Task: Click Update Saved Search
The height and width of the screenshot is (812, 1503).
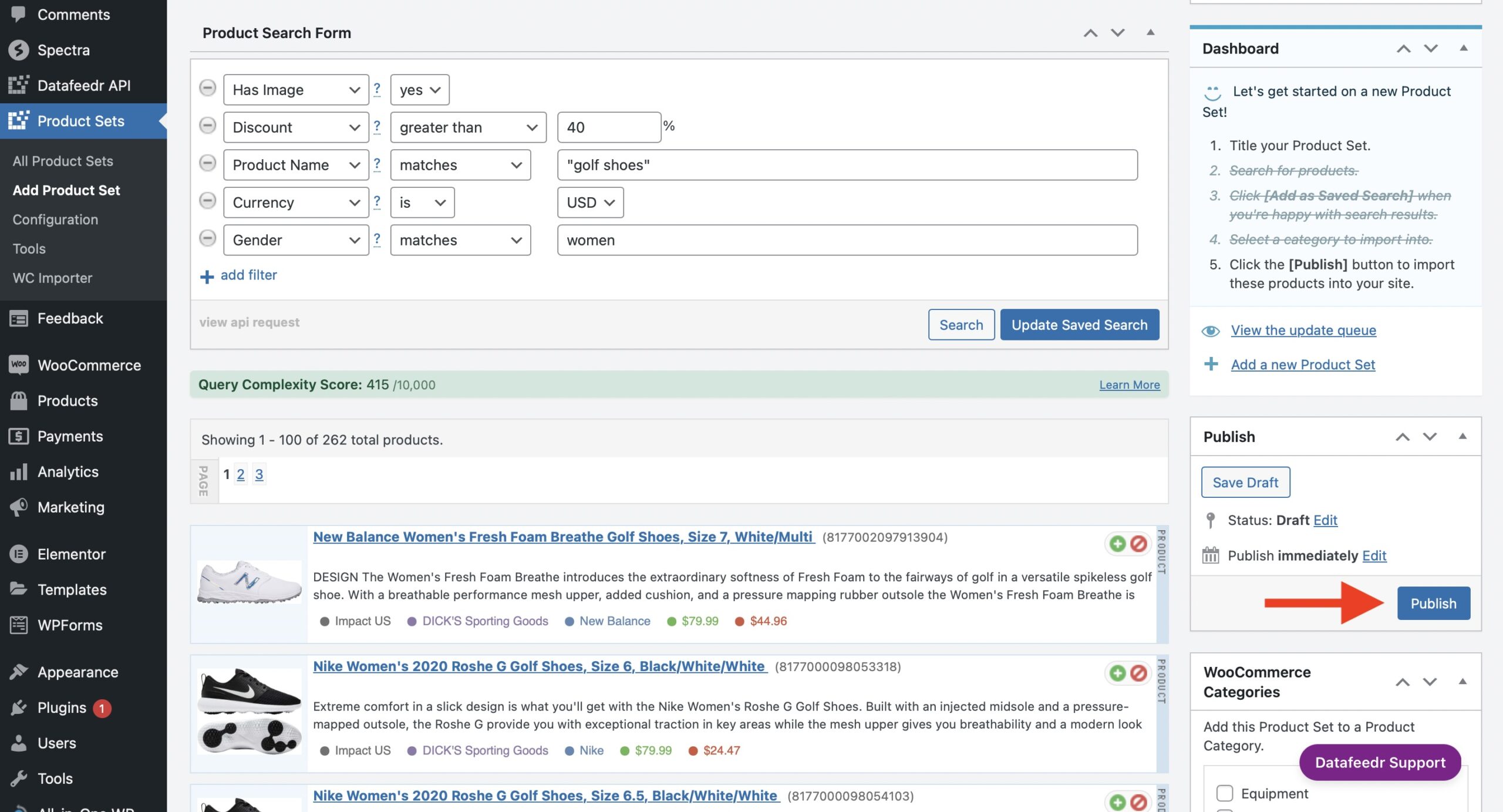Action: (x=1079, y=325)
